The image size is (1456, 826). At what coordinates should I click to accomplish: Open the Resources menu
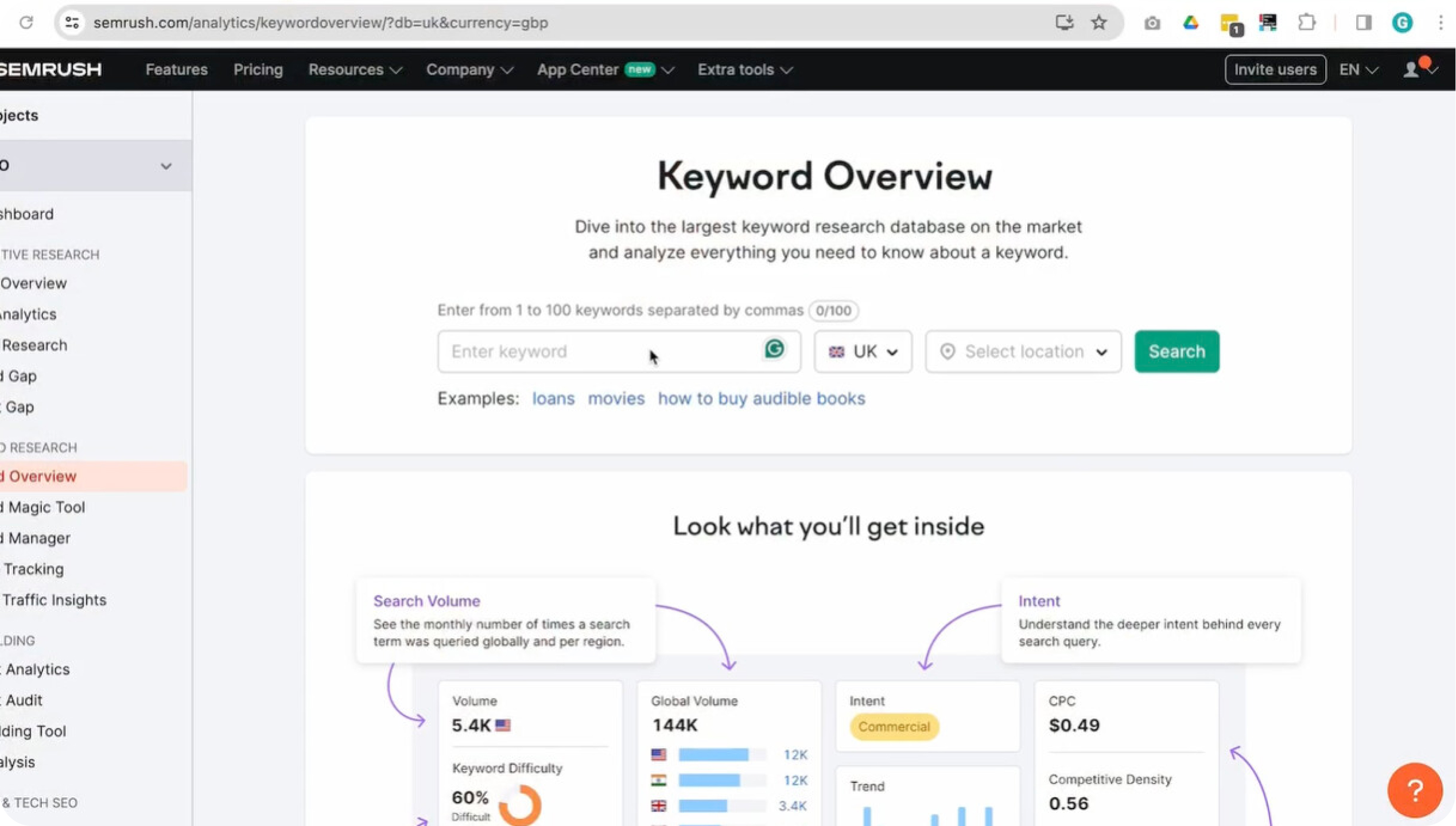[x=354, y=70]
